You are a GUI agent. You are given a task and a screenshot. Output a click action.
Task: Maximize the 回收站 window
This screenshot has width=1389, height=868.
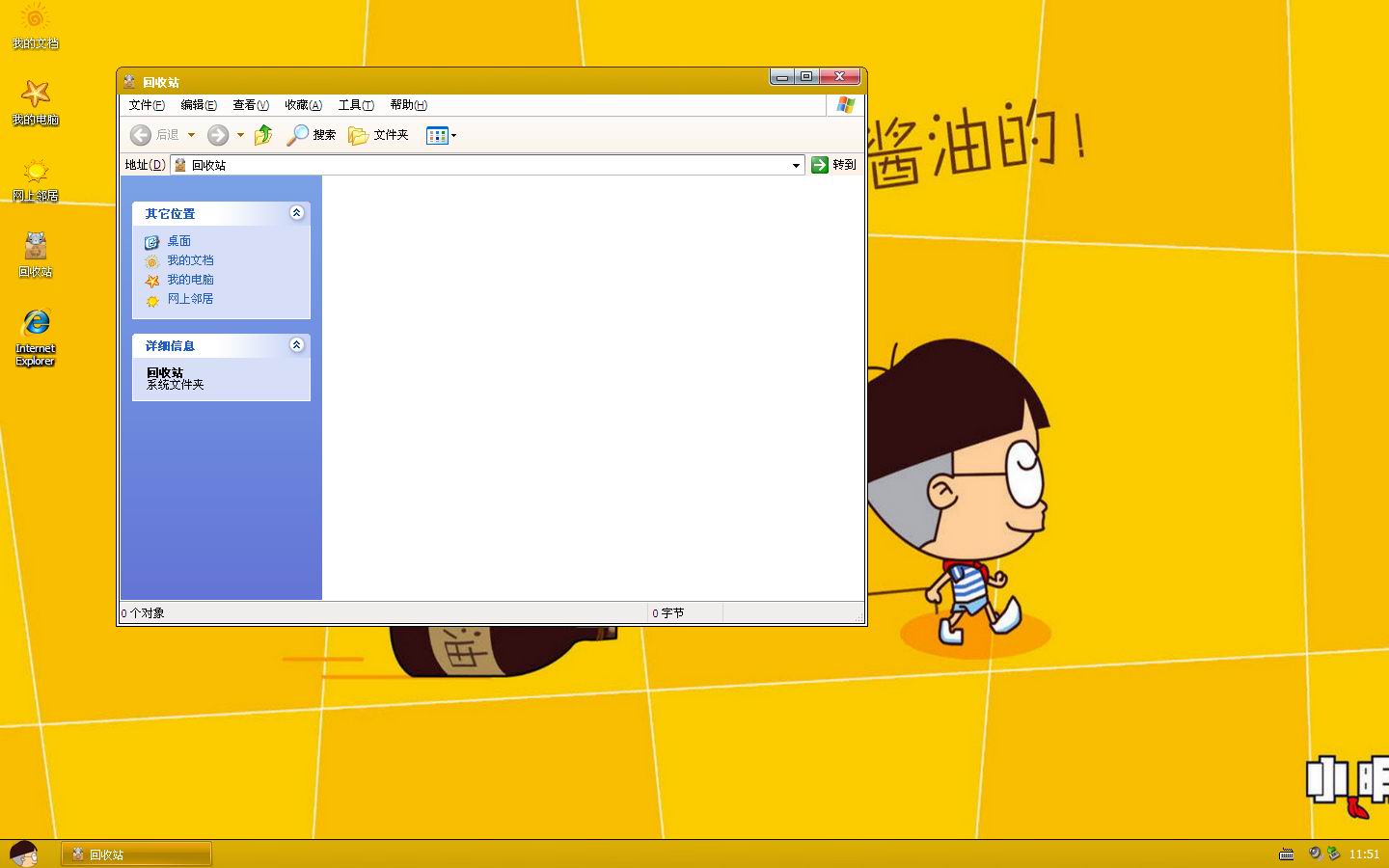tap(806, 77)
